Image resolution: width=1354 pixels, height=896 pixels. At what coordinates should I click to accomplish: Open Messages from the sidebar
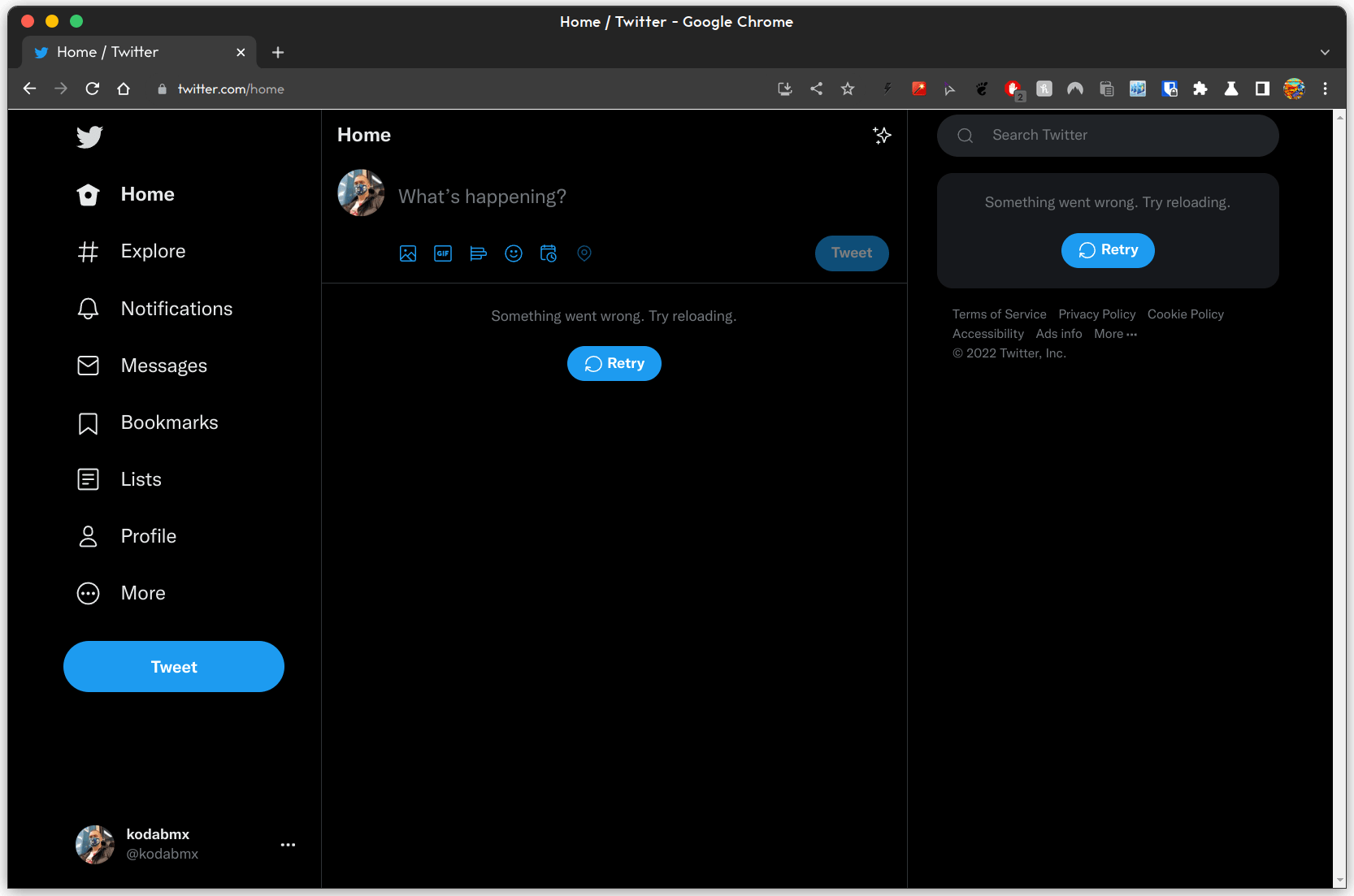point(141,366)
